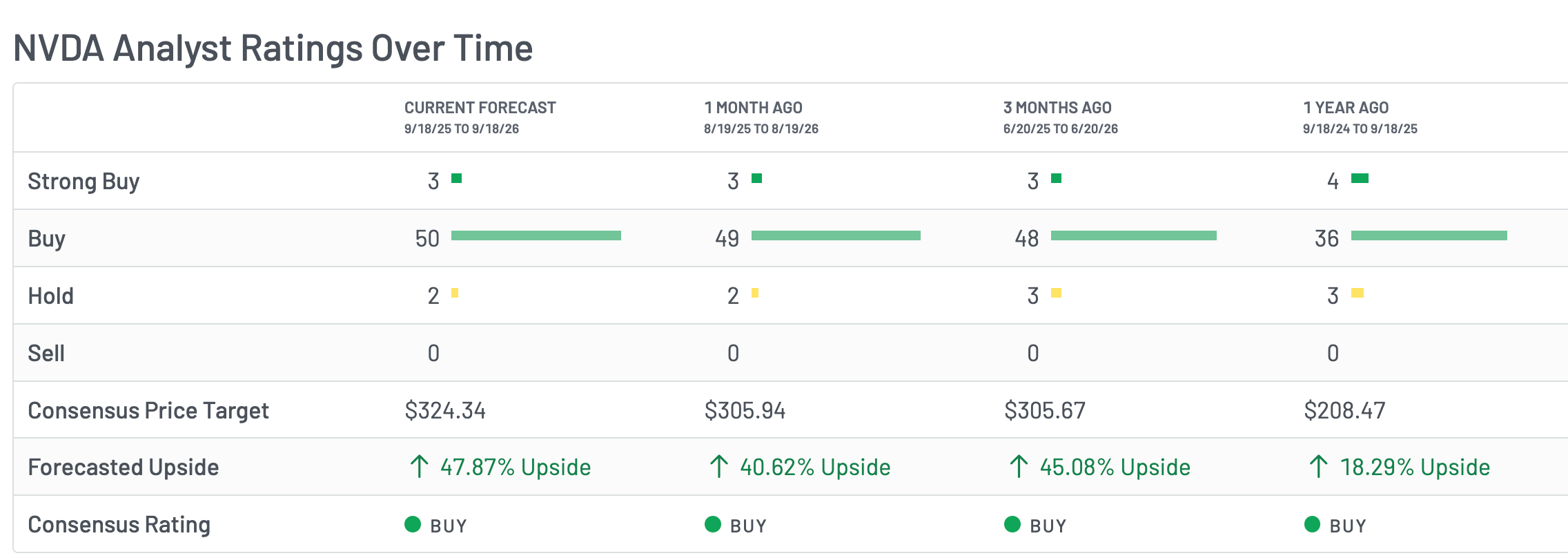Click the Buy count 36
The width and height of the screenshot is (1568, 558).
tap(1327, 238)
